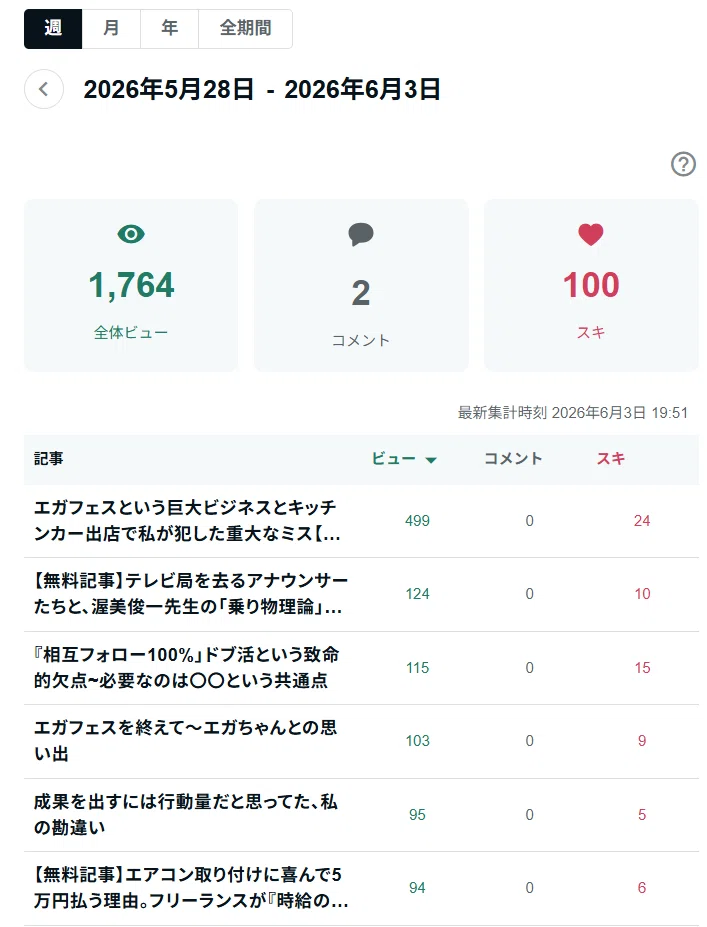Click the red heart スキ icon
This screenshot has width=707, height=927.
click(x=591, y=234)
